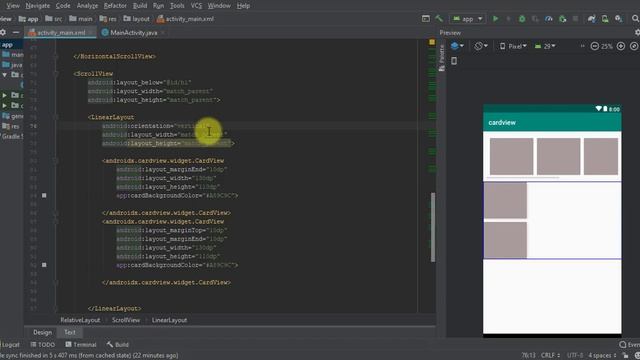Open the Analyze menu

click(87, 6)
